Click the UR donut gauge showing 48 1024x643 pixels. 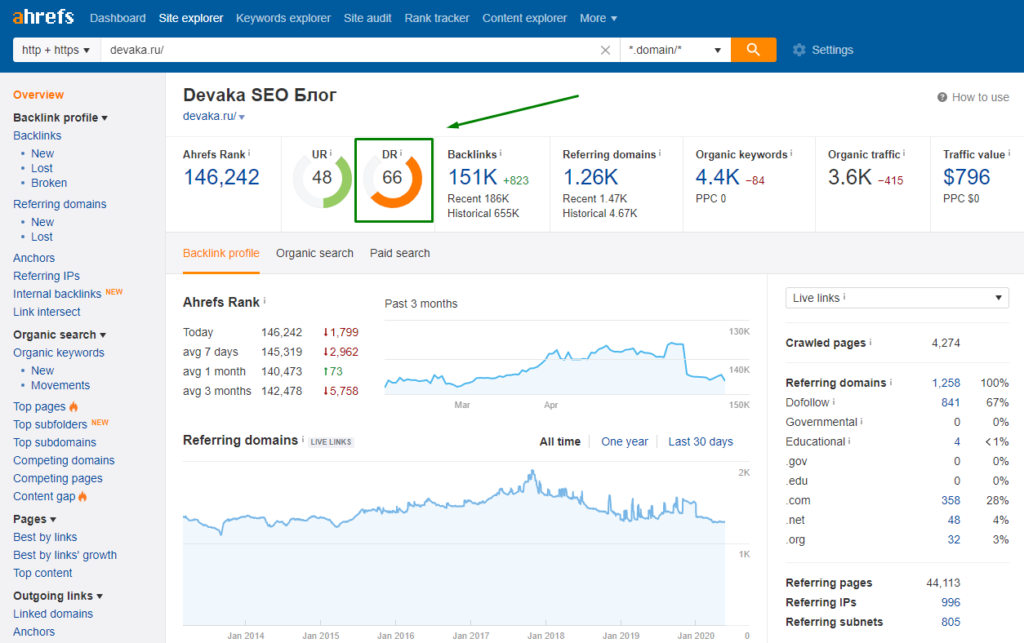[322, 178]
